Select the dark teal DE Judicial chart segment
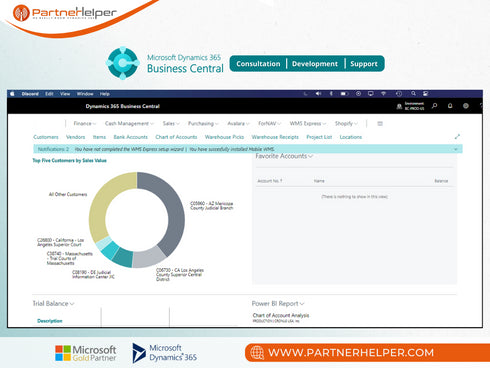This screenshot has height=368, width=490. click(124, 258)
